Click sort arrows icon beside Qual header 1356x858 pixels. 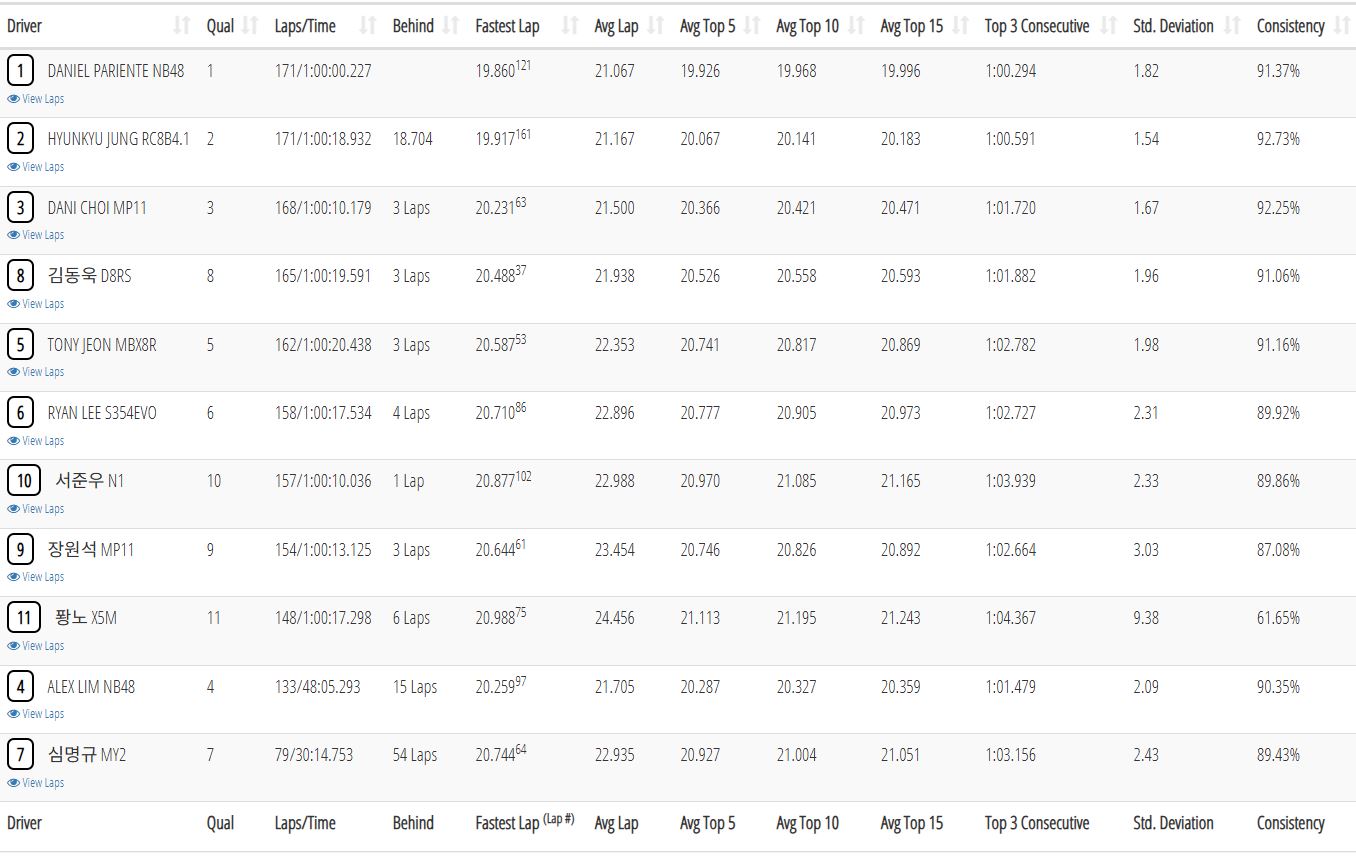[x=250, y=26]
